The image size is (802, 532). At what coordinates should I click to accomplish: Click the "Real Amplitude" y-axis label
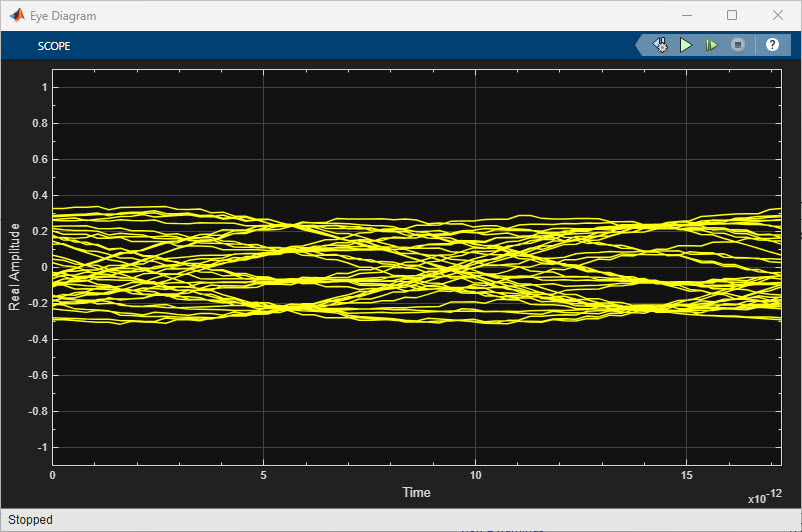click(x=14, y=267)
